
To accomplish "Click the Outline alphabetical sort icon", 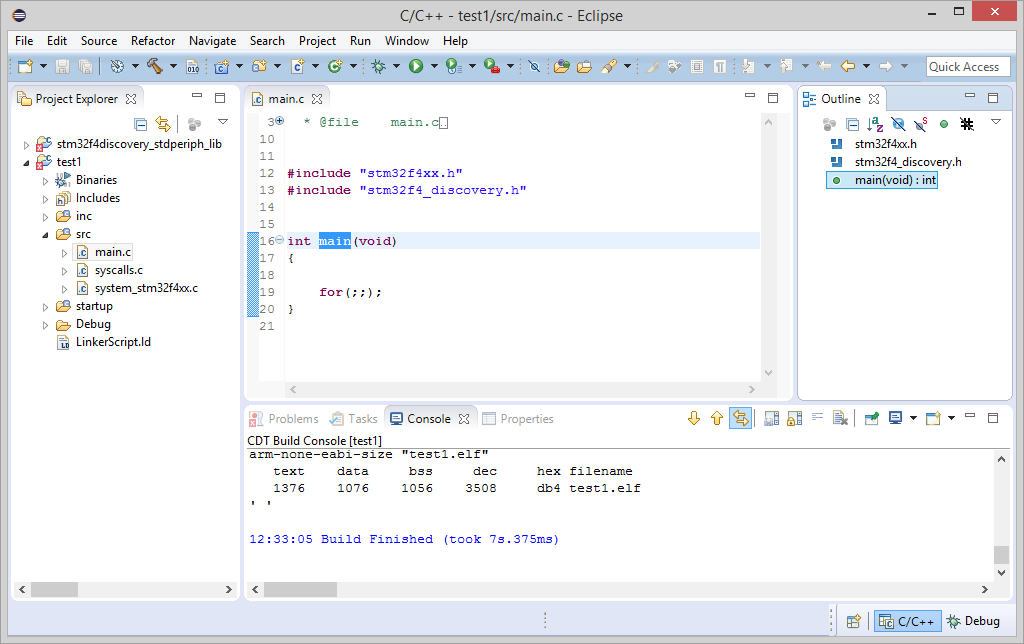I will tap(875, 124).
